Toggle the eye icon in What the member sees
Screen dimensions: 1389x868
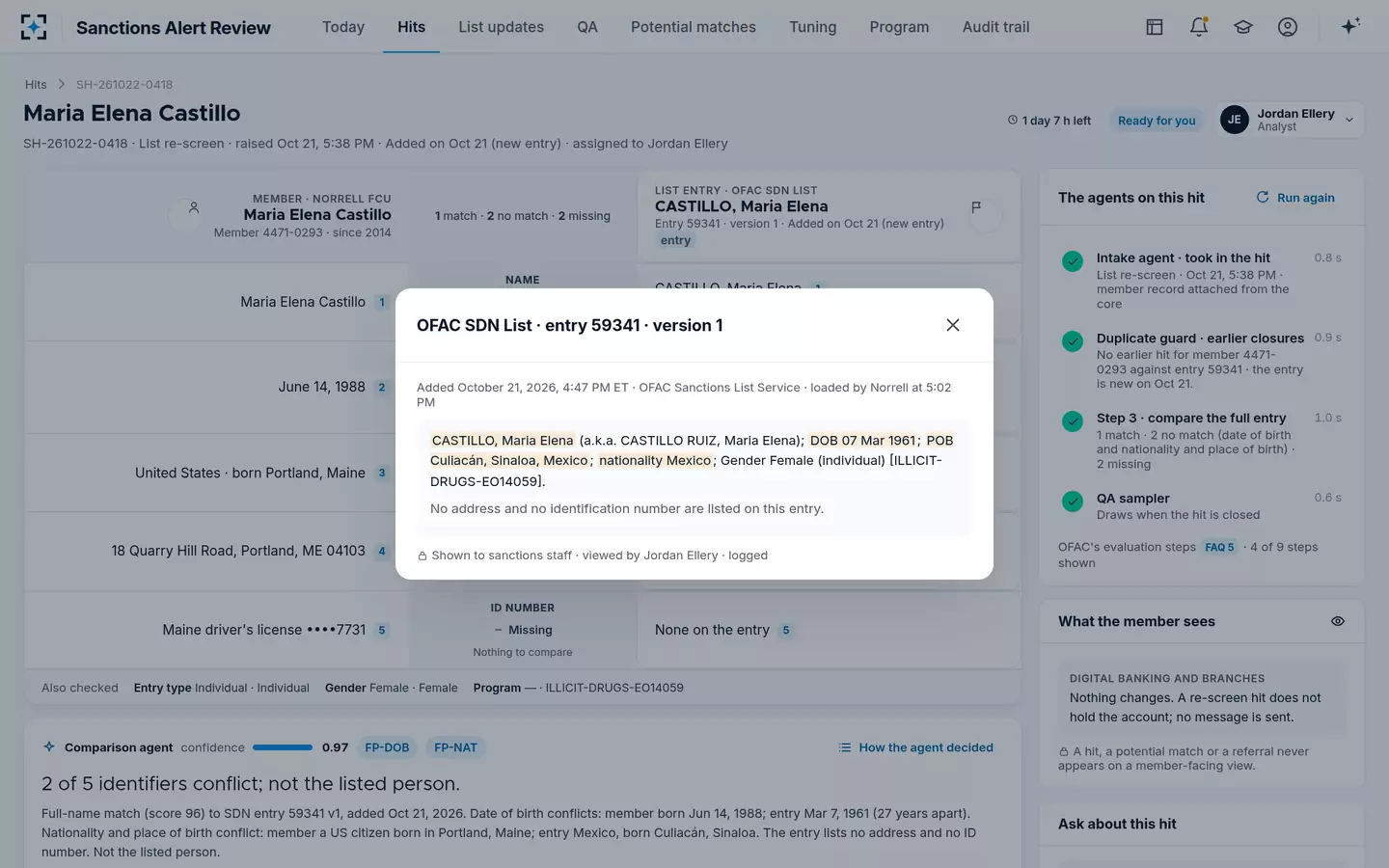pos(1338,621)
